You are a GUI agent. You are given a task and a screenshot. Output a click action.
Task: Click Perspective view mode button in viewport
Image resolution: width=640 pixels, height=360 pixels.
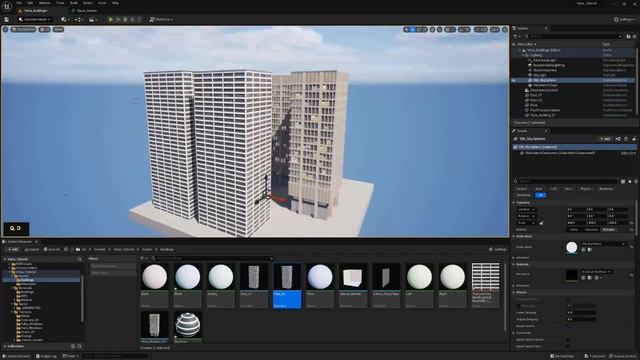pyautogui.click(x=24, y=29)
